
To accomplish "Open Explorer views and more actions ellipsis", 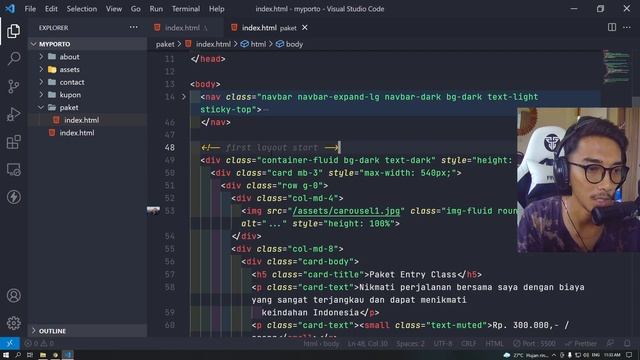I will (x=133, y=27).
